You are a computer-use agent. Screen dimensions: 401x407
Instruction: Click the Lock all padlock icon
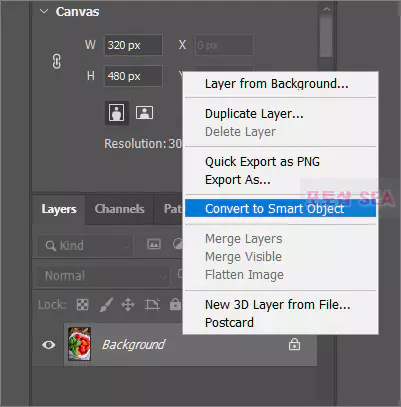(x=175, y=304)
